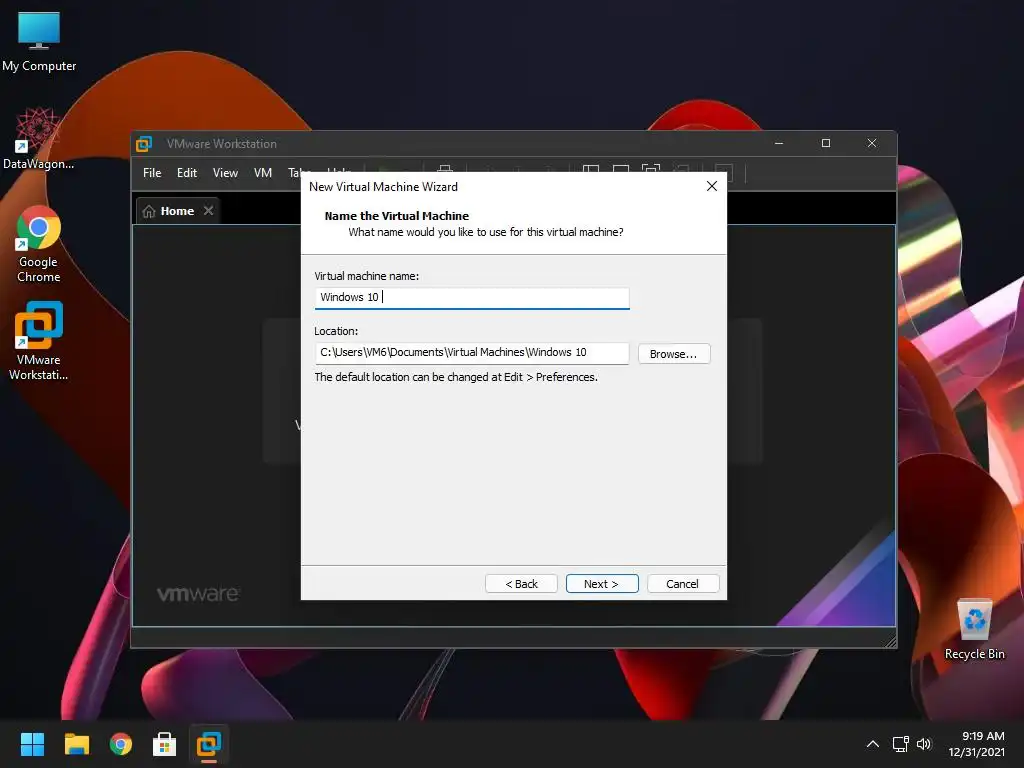Close VMware Workstation window
This screenshot has height=768, width=1024.
[872, 143]
